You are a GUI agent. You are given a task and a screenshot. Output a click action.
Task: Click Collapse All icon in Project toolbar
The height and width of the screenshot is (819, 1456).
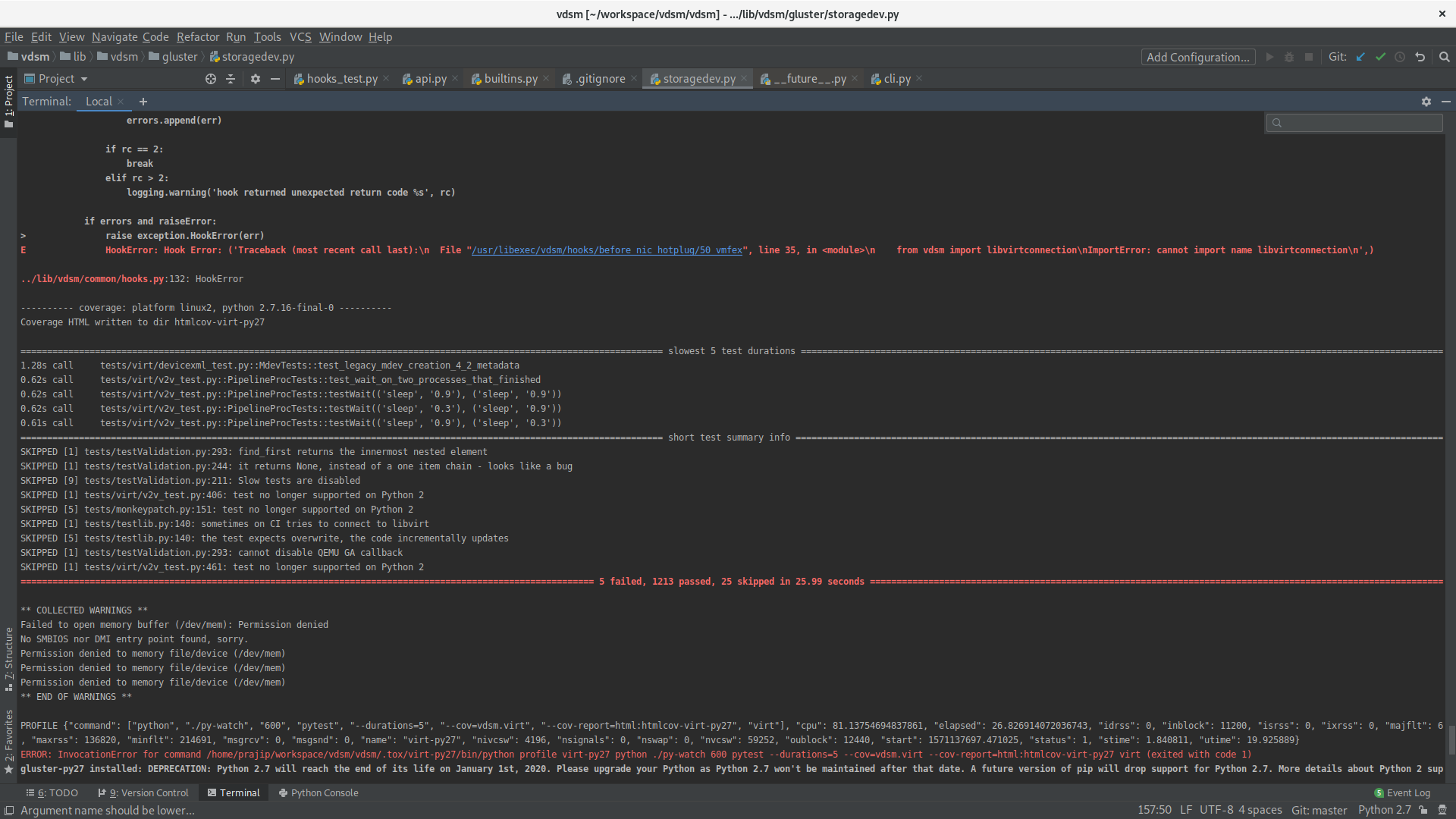[x=231, y=79]
